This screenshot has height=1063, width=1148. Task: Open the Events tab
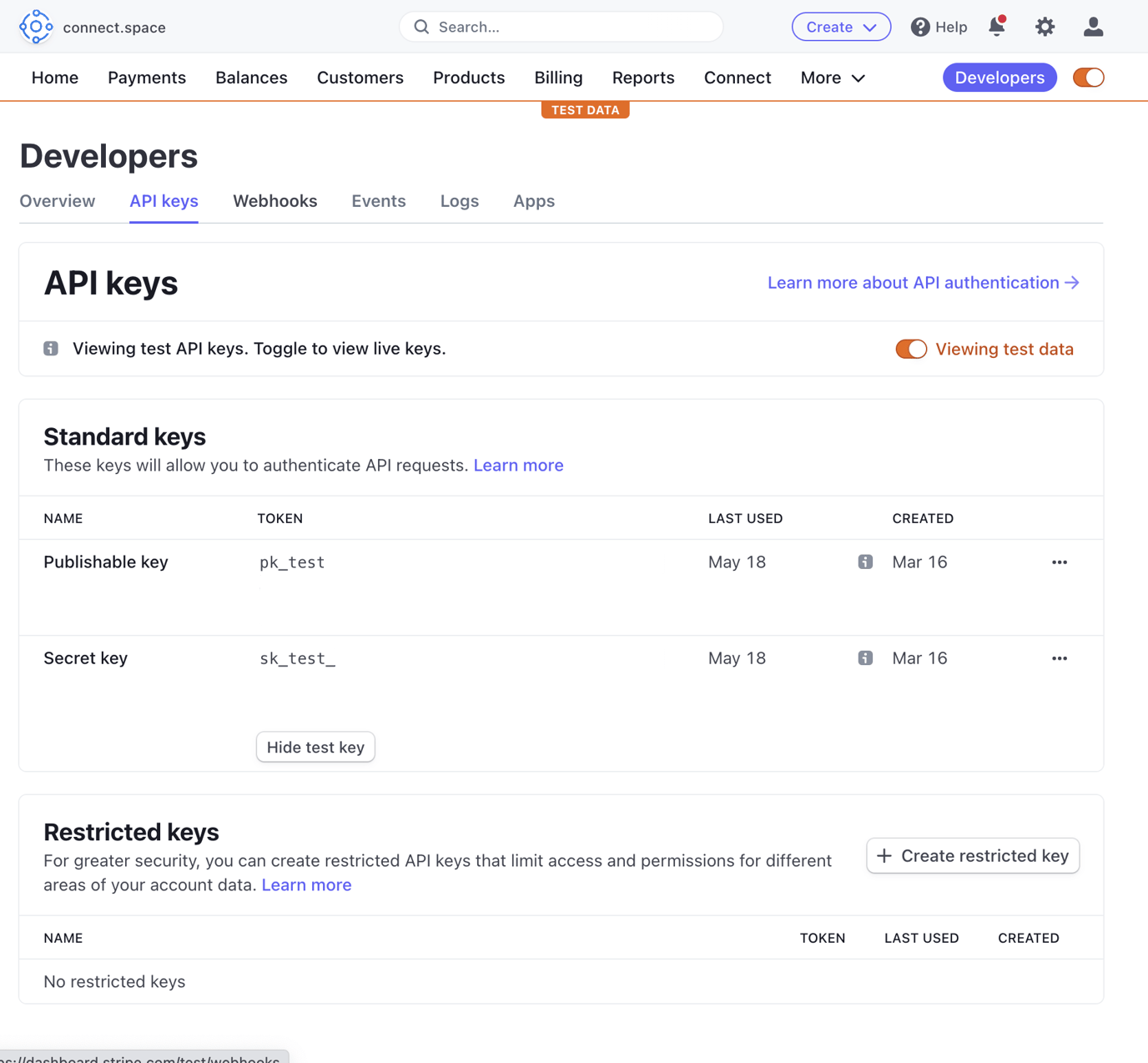click(x=378, y=201)
